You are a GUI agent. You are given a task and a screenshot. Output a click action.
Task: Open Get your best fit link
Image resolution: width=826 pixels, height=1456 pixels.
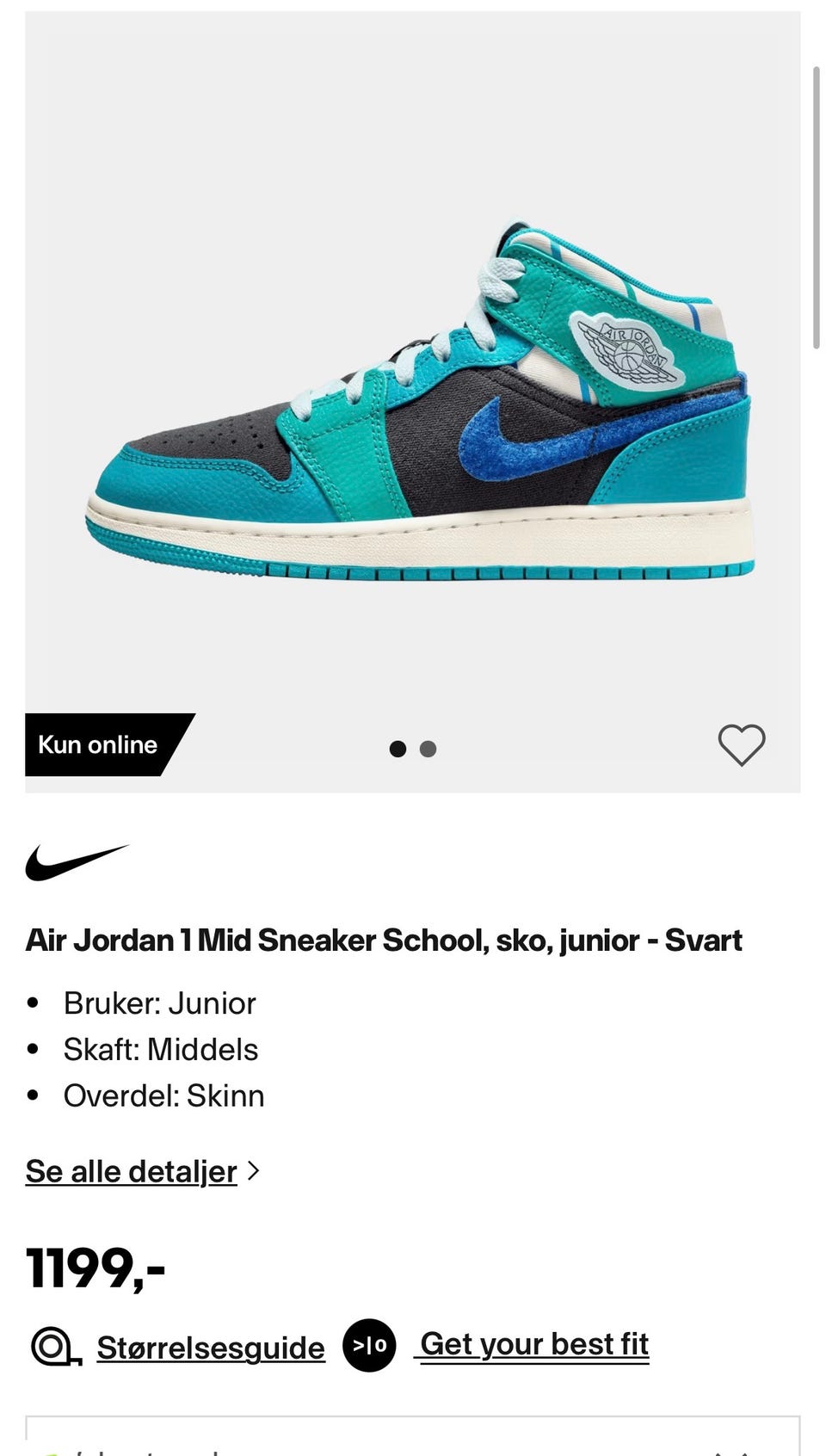534,1344
